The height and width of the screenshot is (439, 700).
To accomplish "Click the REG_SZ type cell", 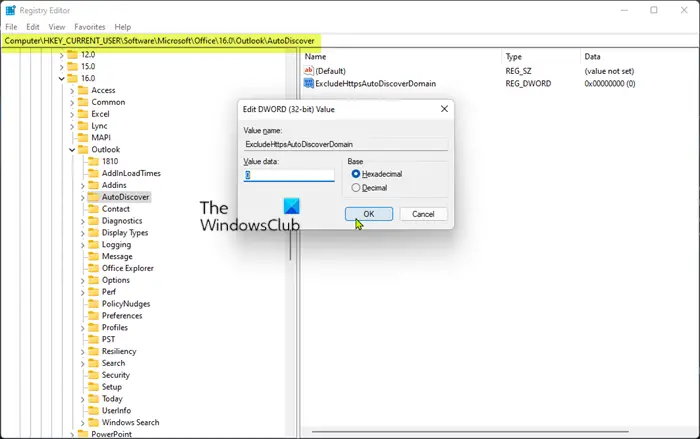I will point(518,71).
